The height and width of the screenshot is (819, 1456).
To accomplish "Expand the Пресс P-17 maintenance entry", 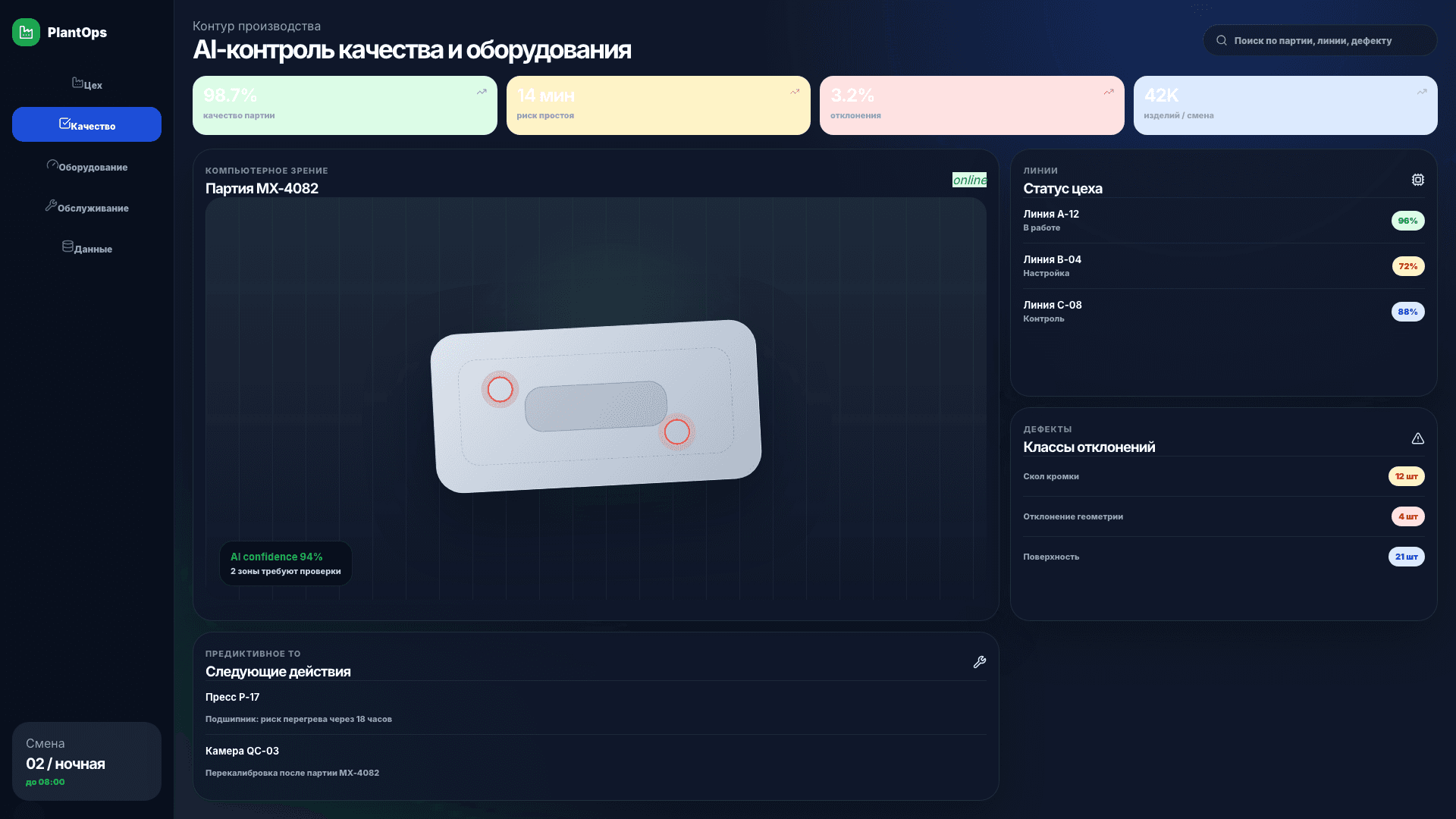I will (595, 707).
